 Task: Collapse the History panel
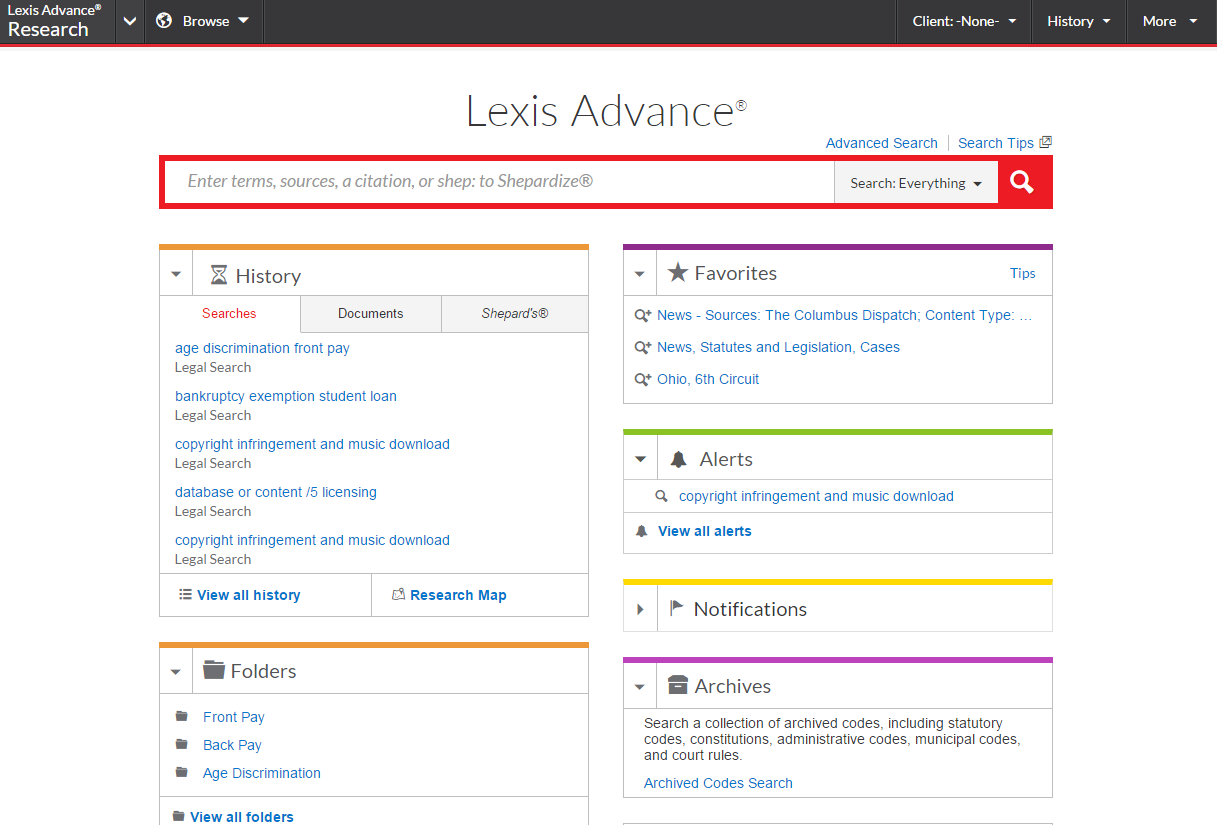[x=176, y=275]
